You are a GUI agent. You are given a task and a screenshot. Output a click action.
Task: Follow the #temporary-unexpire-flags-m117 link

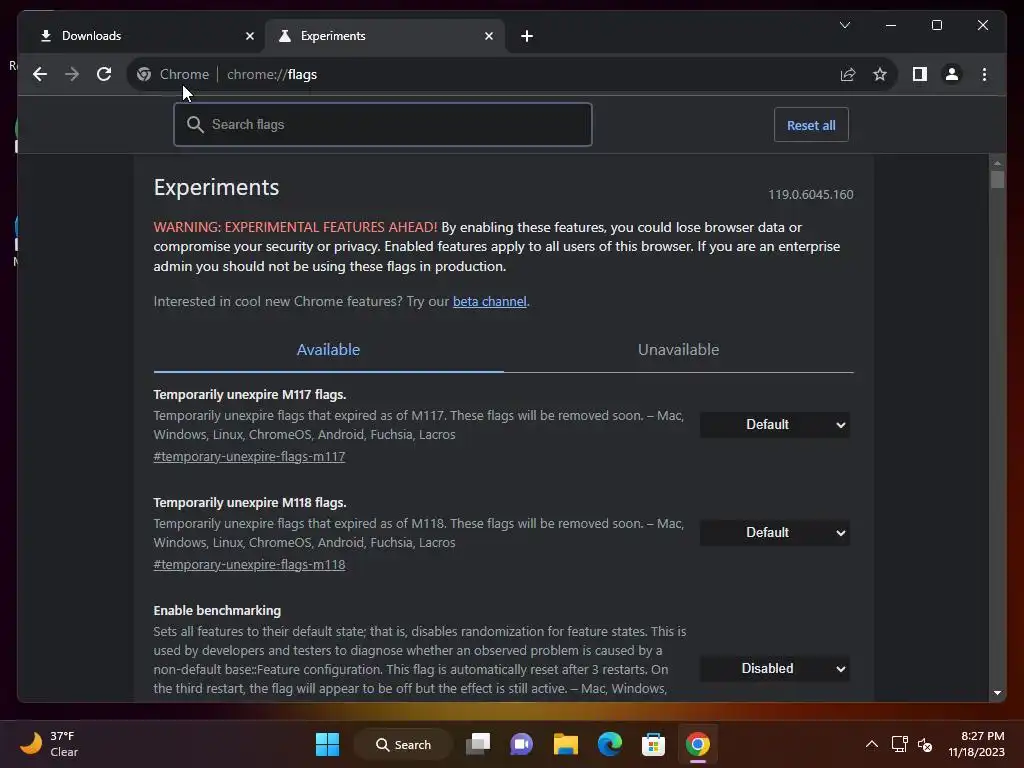click(249, 456)
